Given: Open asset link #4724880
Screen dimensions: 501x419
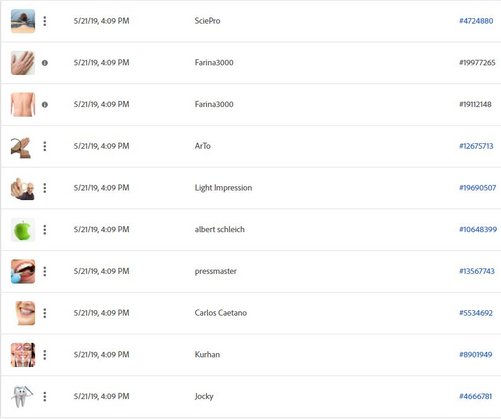Looking at the screenshot, I should [476, 21].
